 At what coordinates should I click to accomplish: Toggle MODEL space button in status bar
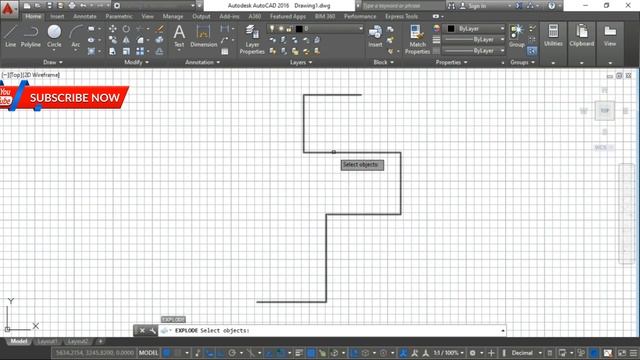(x=148, y=353)
